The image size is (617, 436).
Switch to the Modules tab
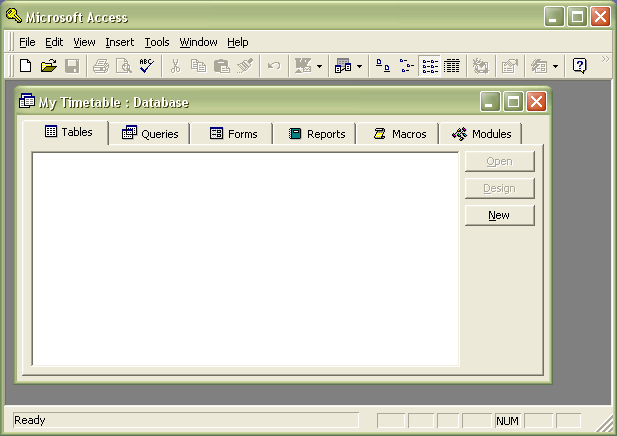point(482,134)
